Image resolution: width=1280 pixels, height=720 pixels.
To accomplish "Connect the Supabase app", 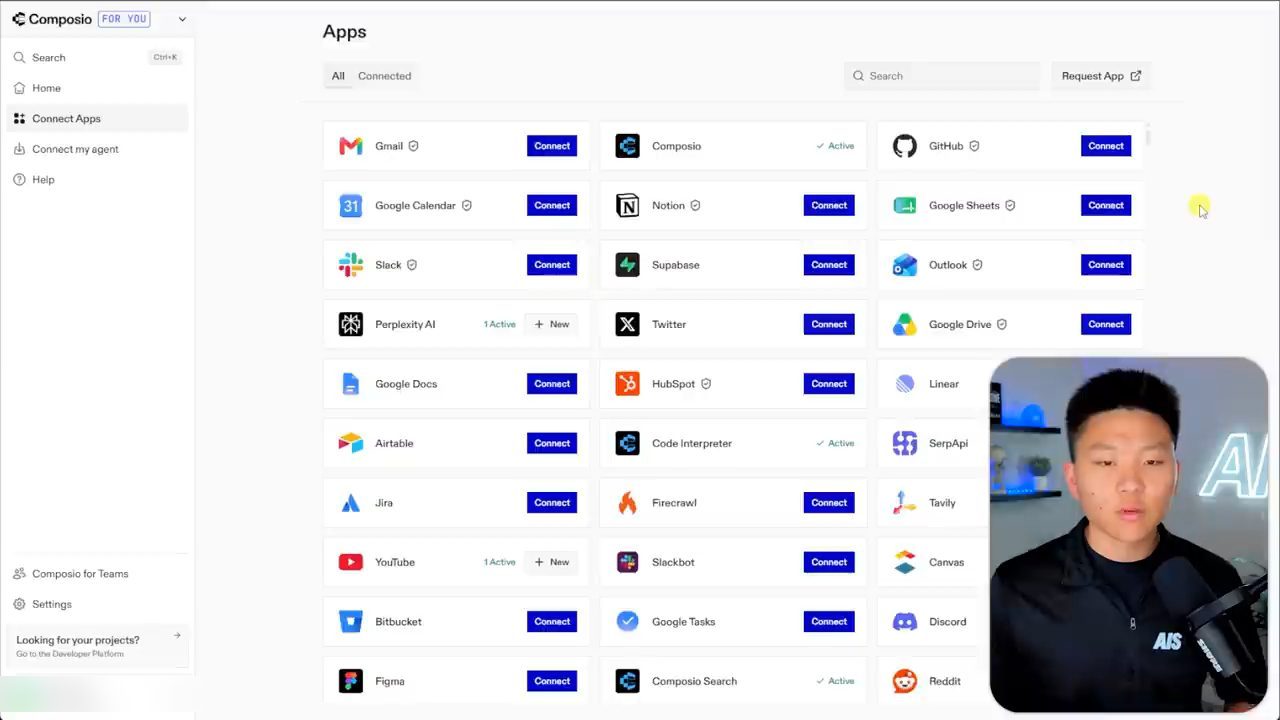I will pos(829,265).
